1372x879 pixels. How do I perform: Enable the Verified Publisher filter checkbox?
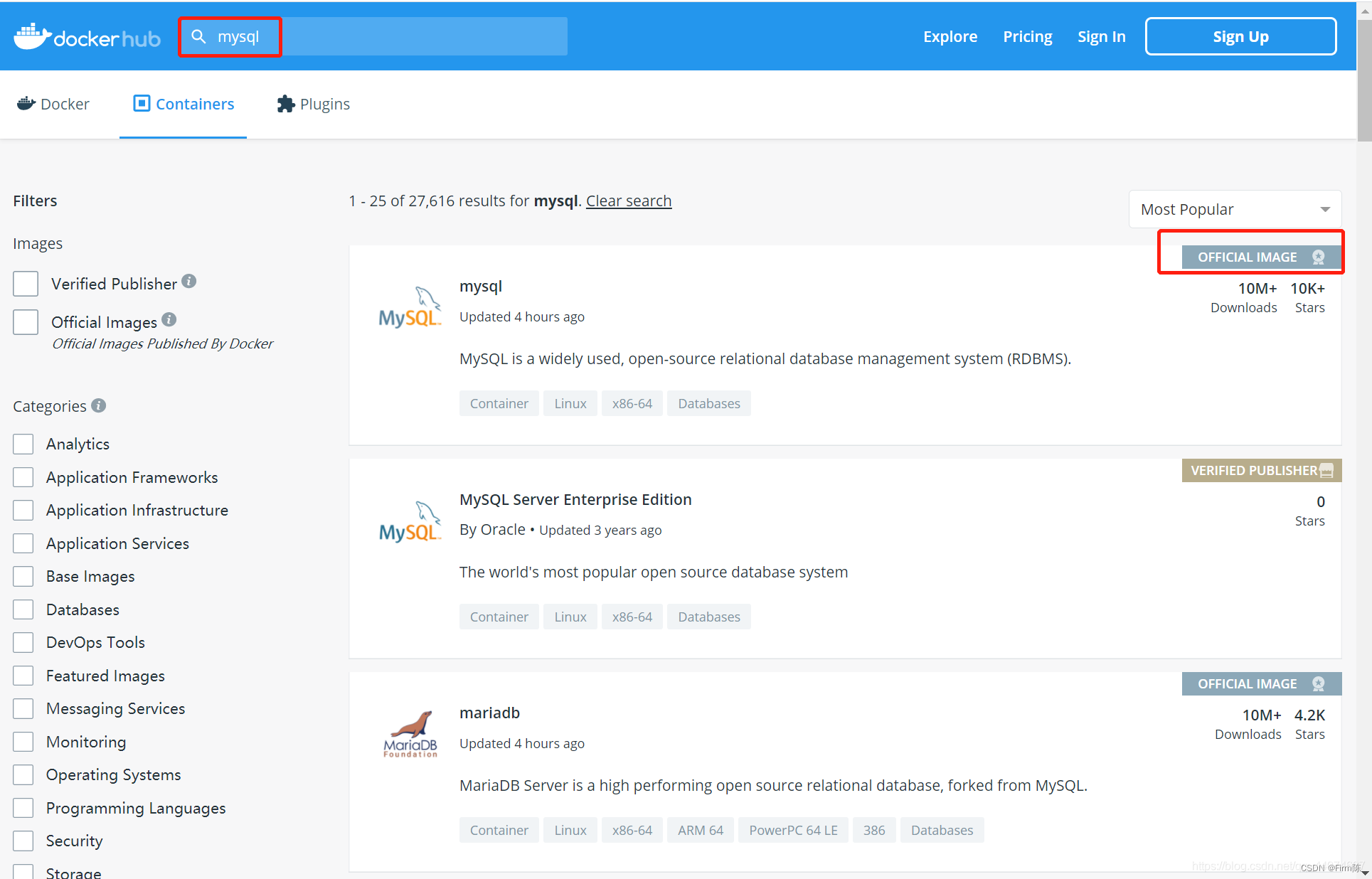(x=26, y=284)
